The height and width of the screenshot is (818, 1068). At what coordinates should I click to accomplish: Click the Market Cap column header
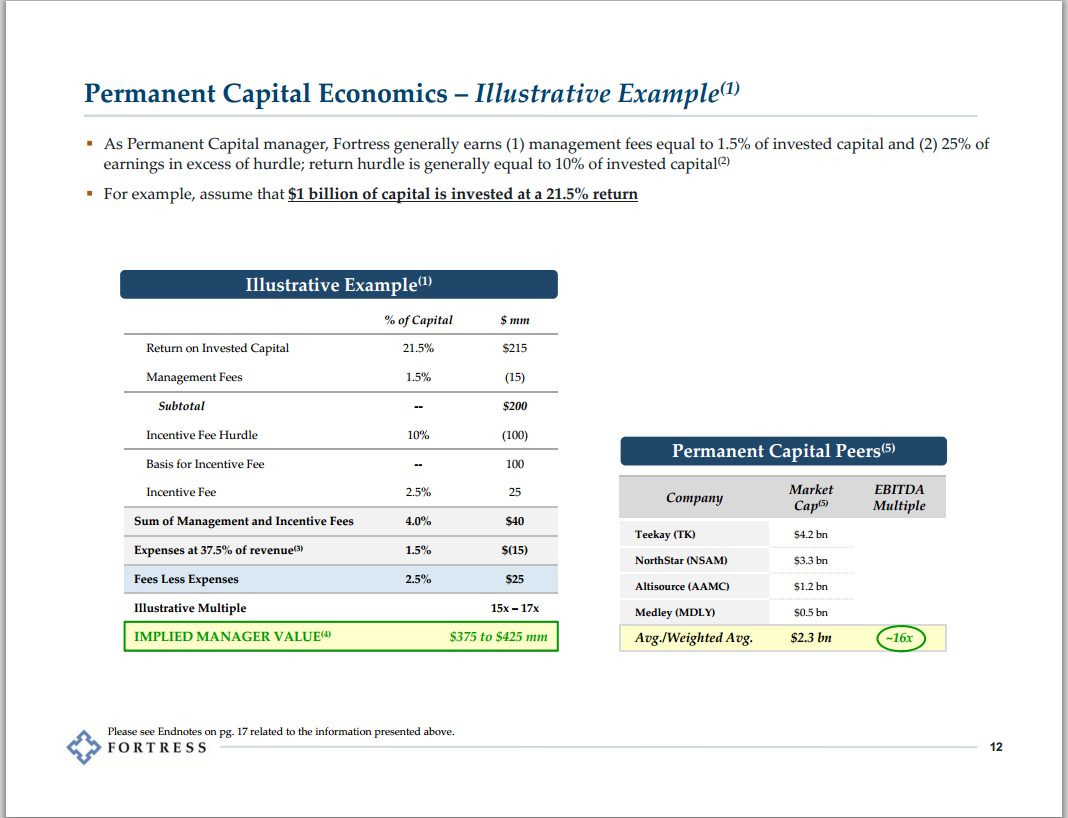[x=810, y=497]
